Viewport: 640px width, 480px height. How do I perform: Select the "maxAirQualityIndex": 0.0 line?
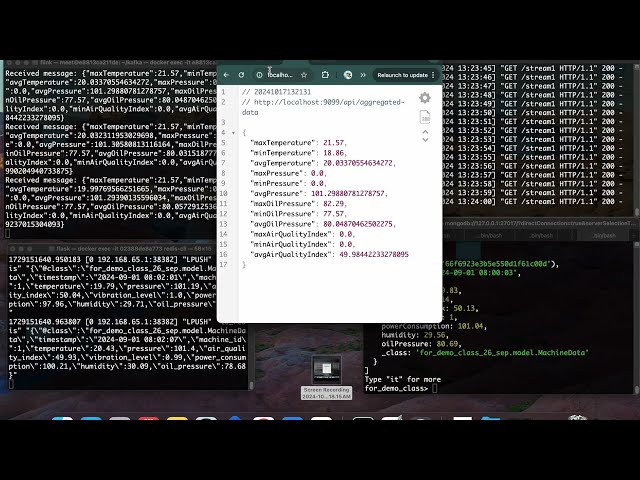pyautogui.click(x=303, y=234)
